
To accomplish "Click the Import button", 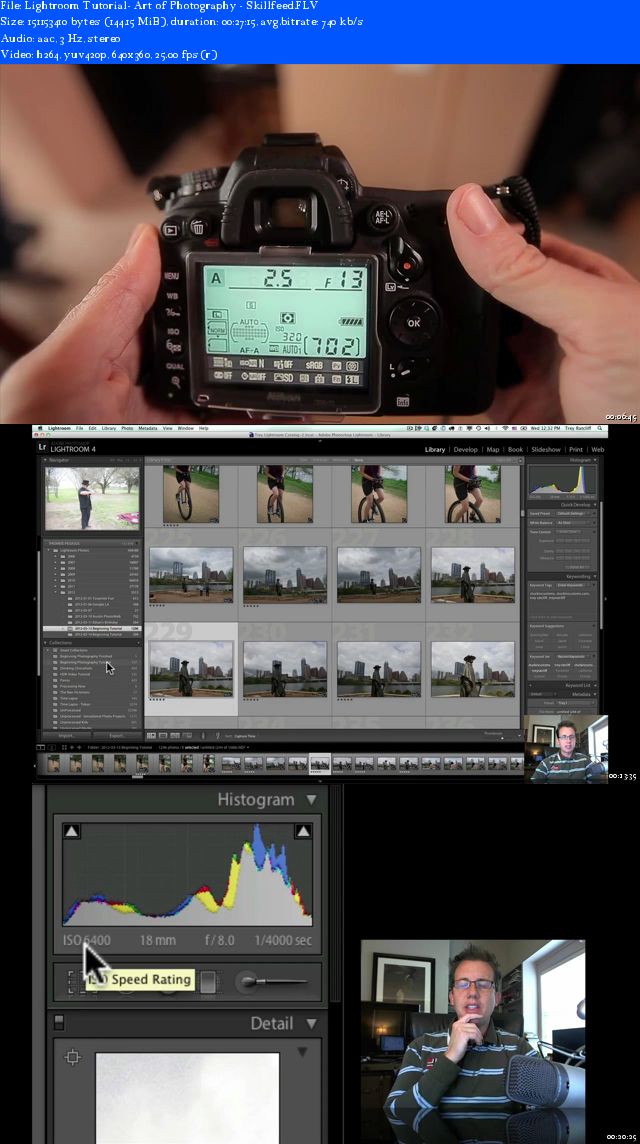I will (66, 735).
